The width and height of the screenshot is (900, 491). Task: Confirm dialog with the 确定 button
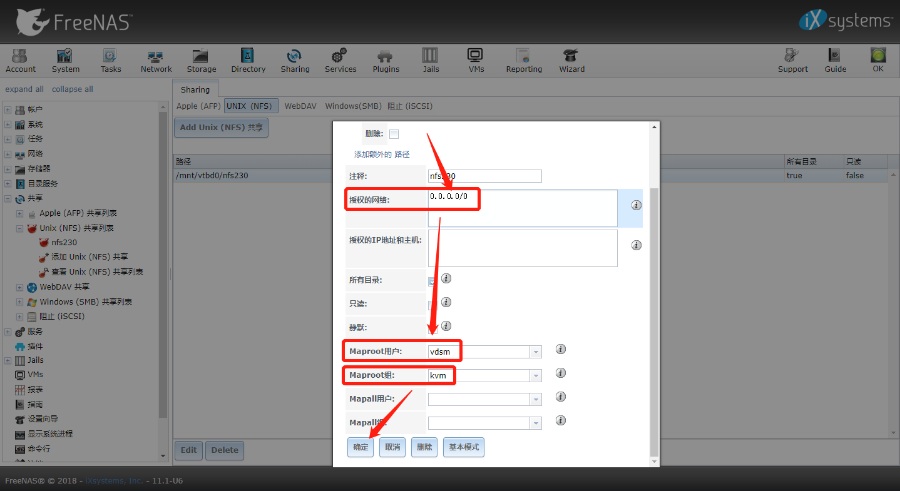(360, 447)
